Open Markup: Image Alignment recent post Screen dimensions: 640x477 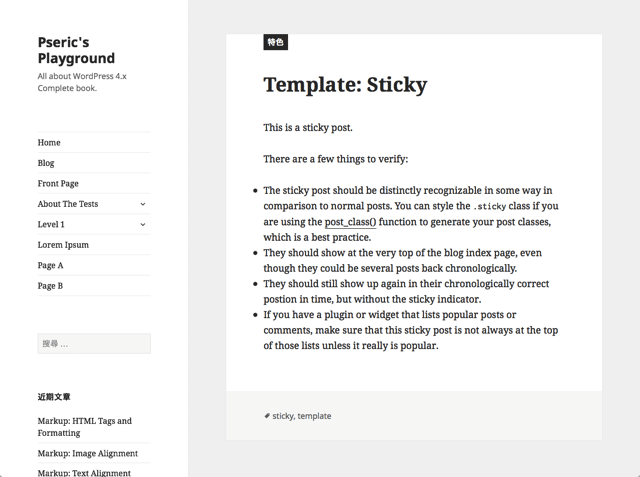88,453
